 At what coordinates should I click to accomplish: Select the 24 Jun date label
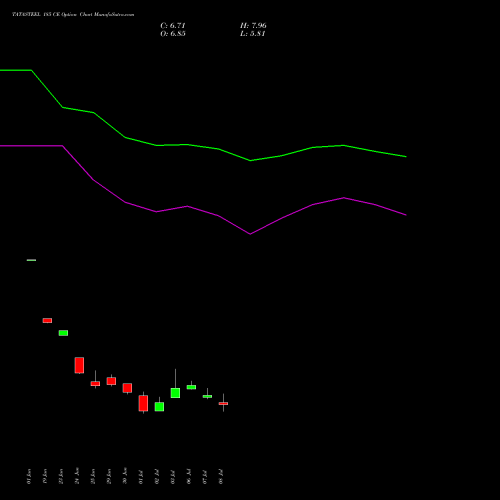coord(77,476)
